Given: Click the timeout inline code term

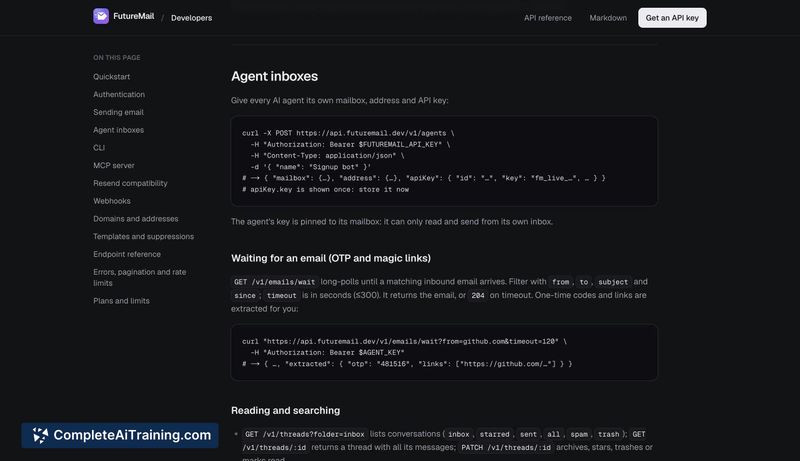Looking at the screenshot, I should 281,296.
